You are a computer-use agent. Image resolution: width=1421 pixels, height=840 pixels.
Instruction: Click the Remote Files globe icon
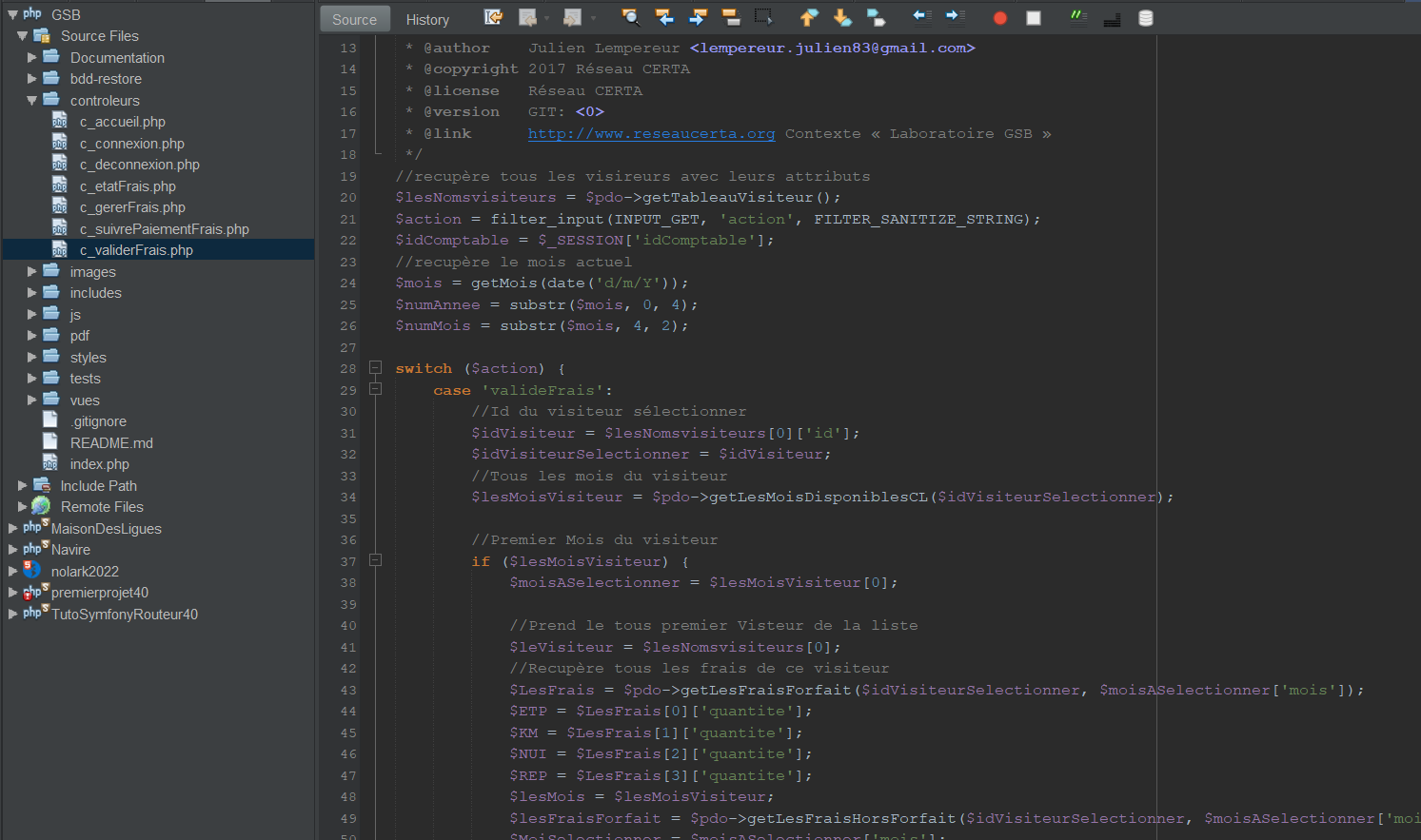click(x=41, y=506)
